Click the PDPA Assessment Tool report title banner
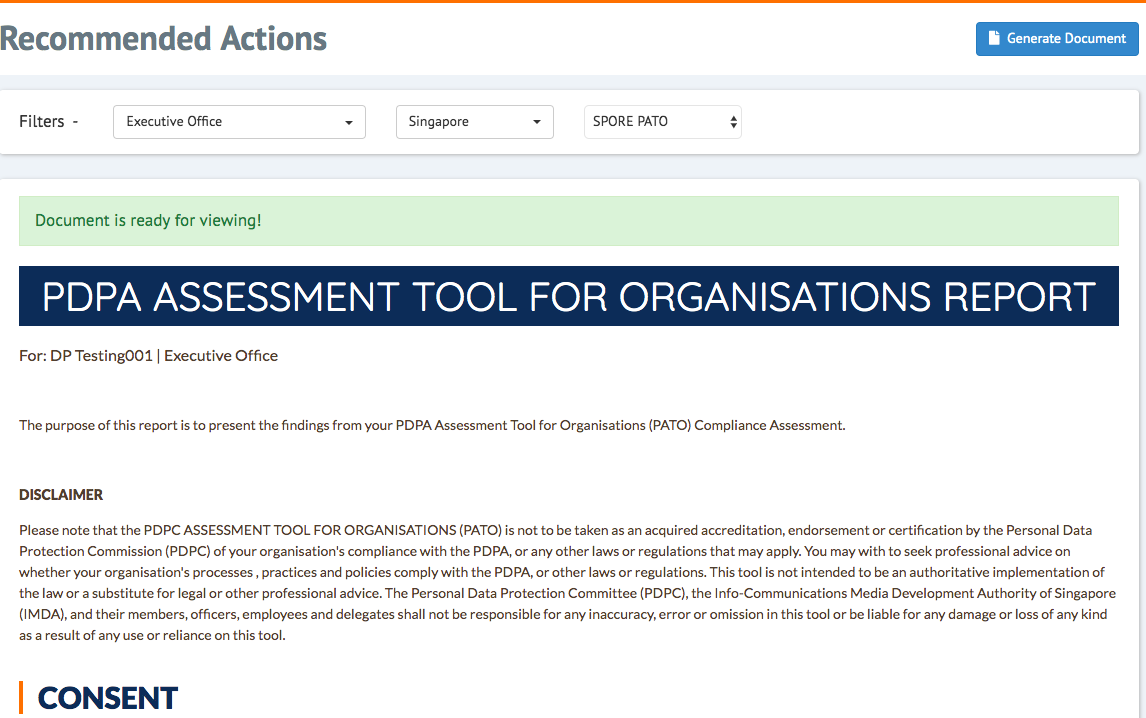 point(569,296)
